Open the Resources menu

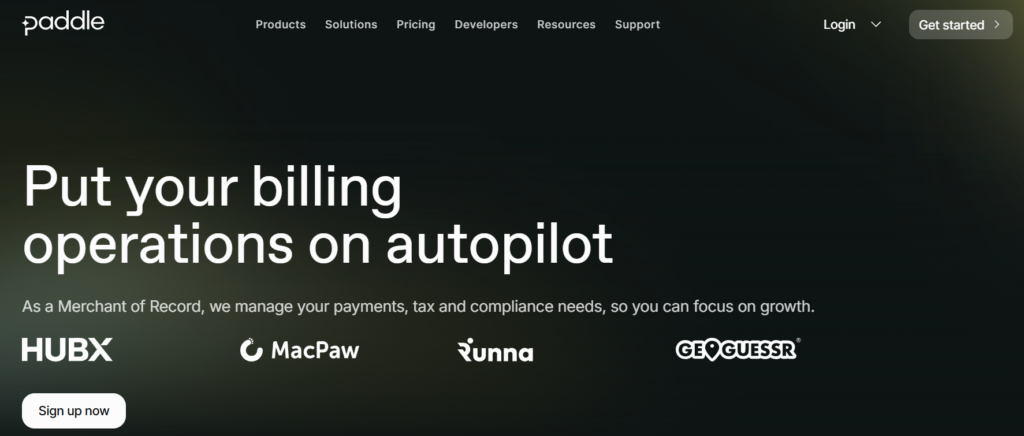566,25
